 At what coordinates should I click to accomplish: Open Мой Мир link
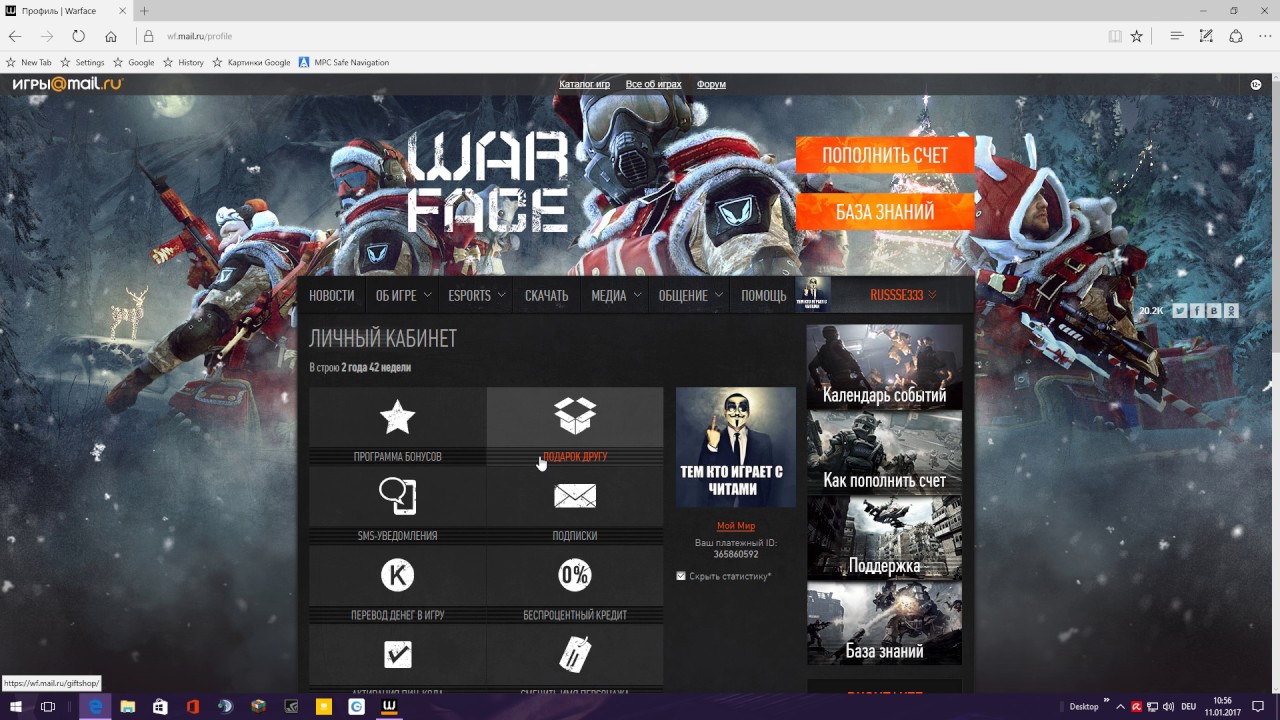click(x=736, y=526)
